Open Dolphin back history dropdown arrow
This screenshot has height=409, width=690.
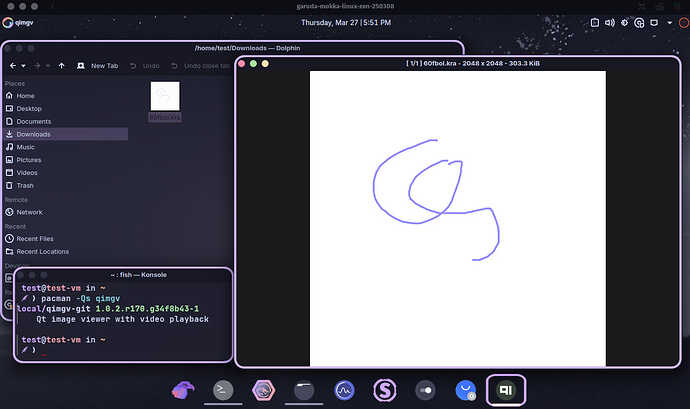[x=23, y=66]
